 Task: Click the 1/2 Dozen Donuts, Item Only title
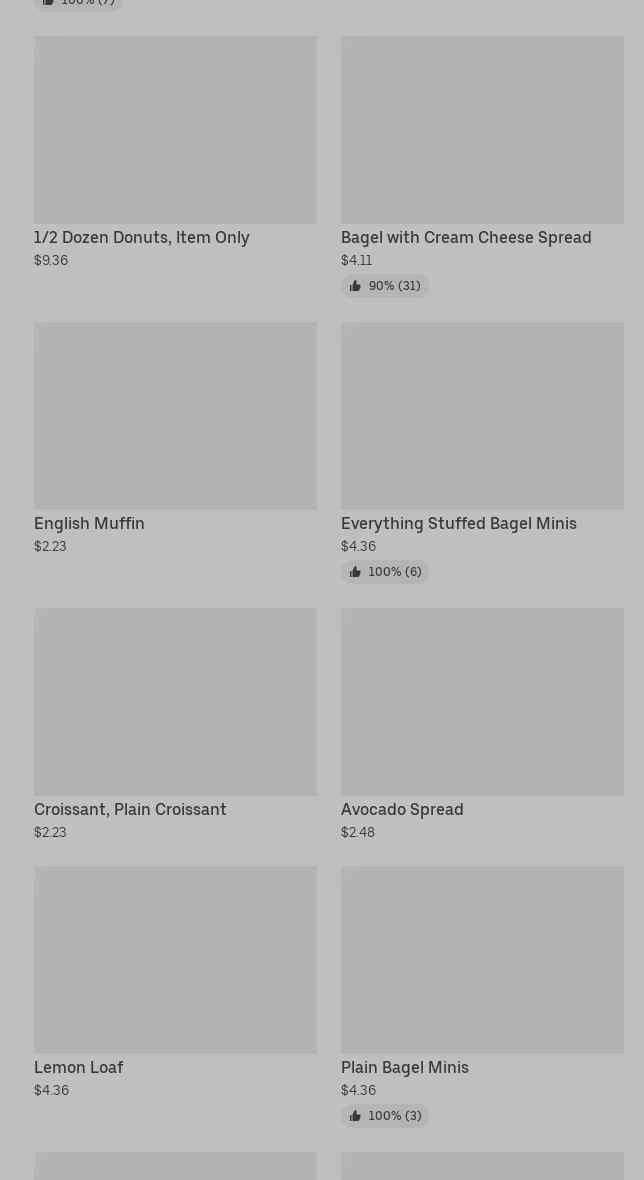[x=142, y=238]
